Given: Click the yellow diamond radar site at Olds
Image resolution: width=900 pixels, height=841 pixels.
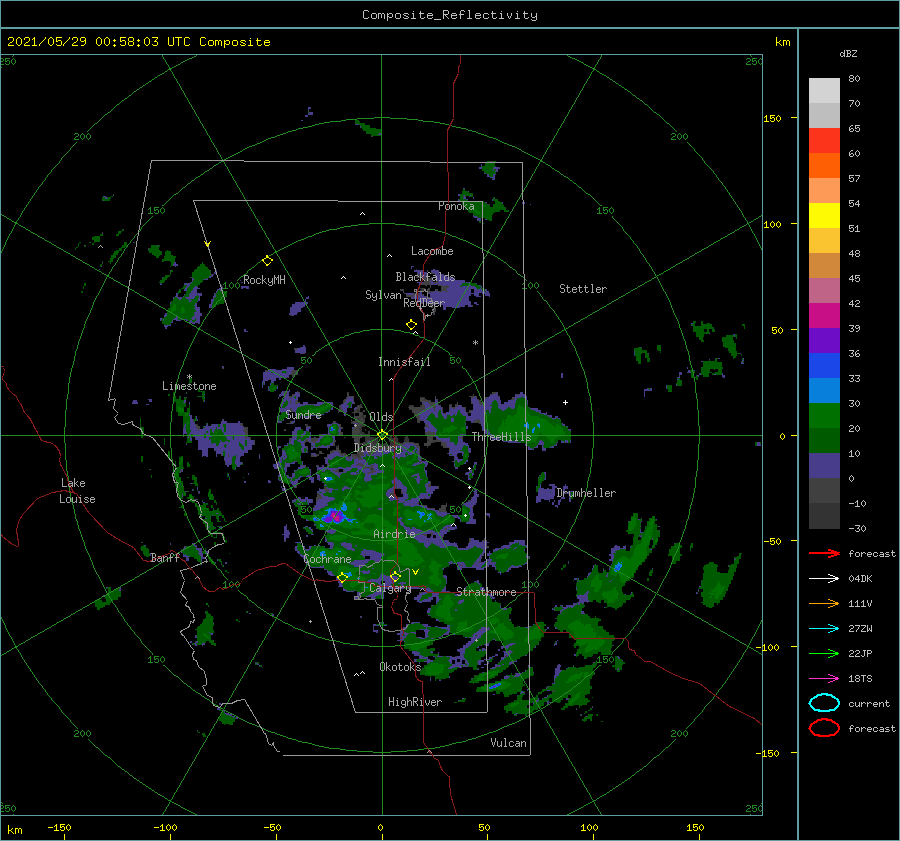Looking at the screenshot, I should [x=382, y=435].
